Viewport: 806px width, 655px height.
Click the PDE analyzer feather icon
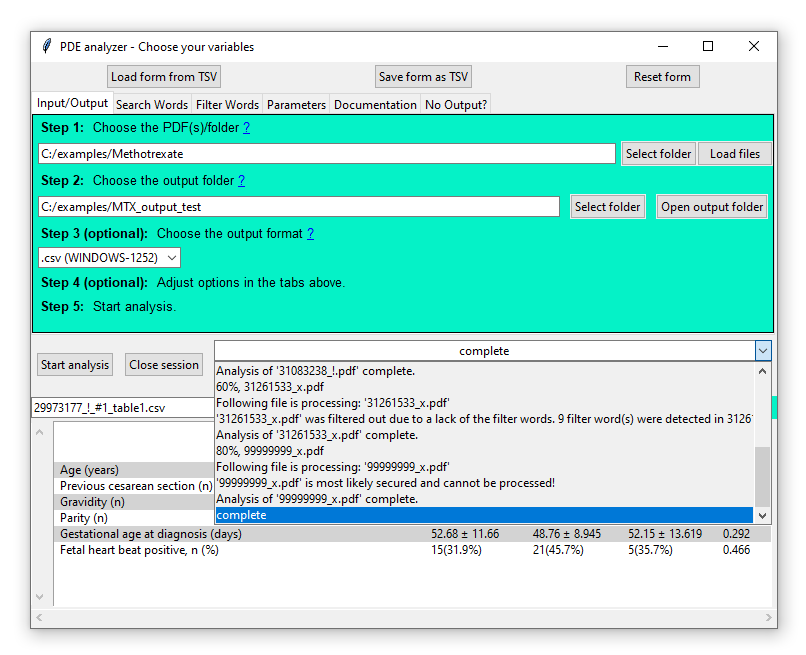pyautogui.click(x=46, y=47)
